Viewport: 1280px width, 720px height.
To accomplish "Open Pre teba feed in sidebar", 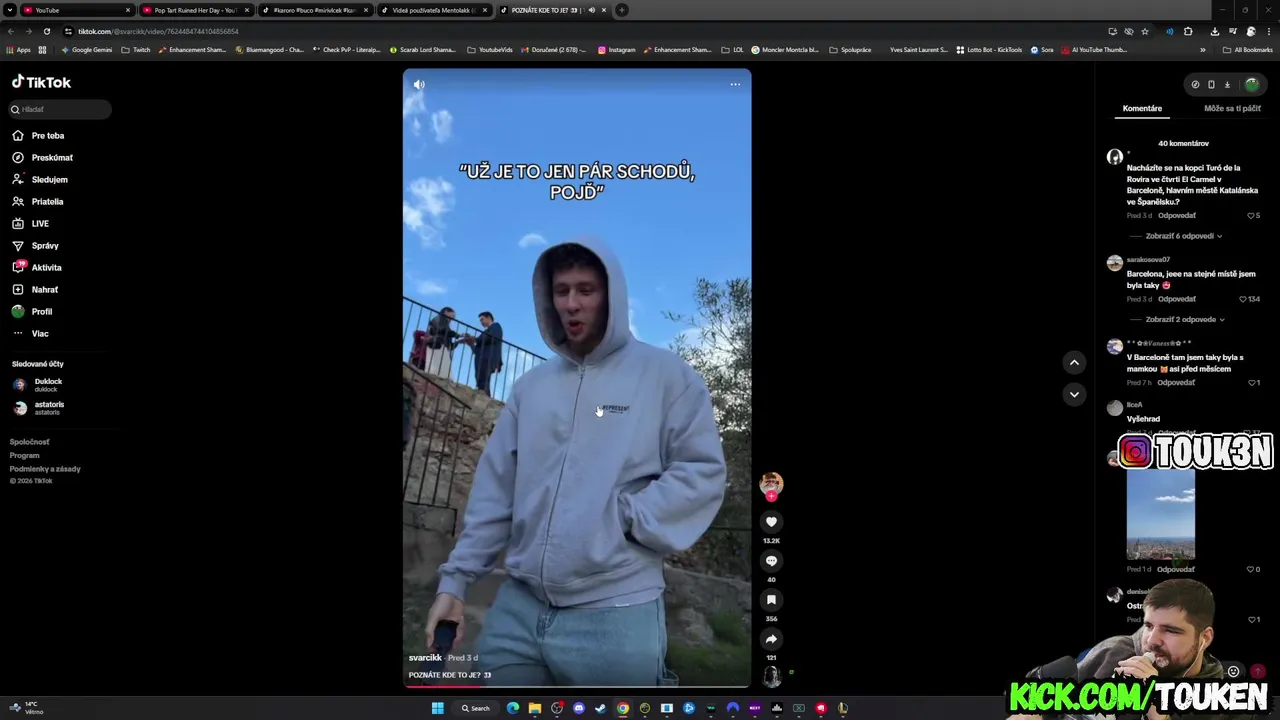I will 38,136.
